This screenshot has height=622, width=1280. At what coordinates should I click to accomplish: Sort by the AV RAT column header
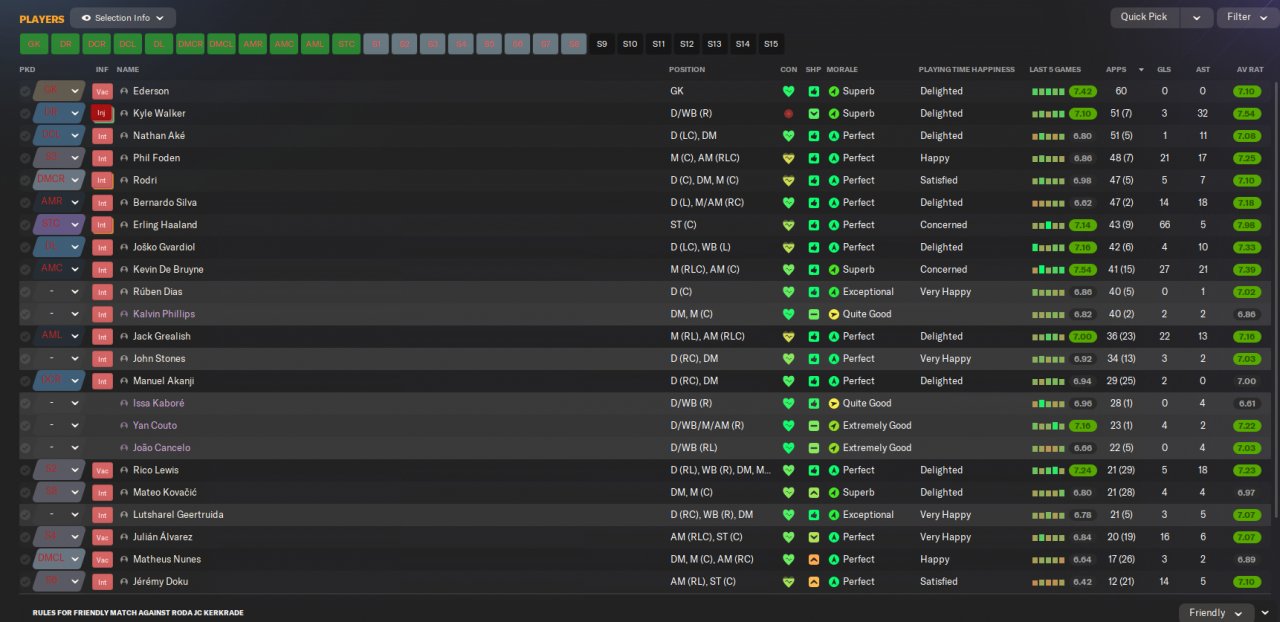(1250, 70)
